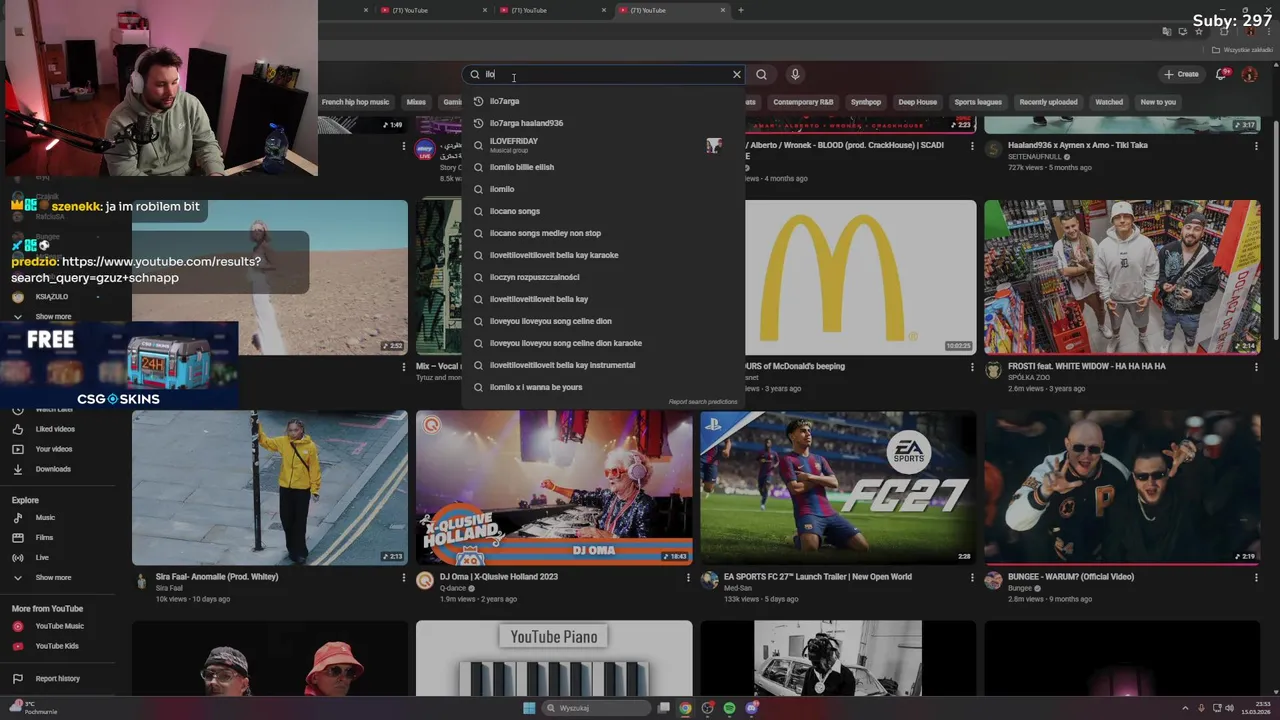This screenshot has height=720, width=1280.
Task: Select the 'ilo7arga haaland936' suggestion
Action: point(603,123)
